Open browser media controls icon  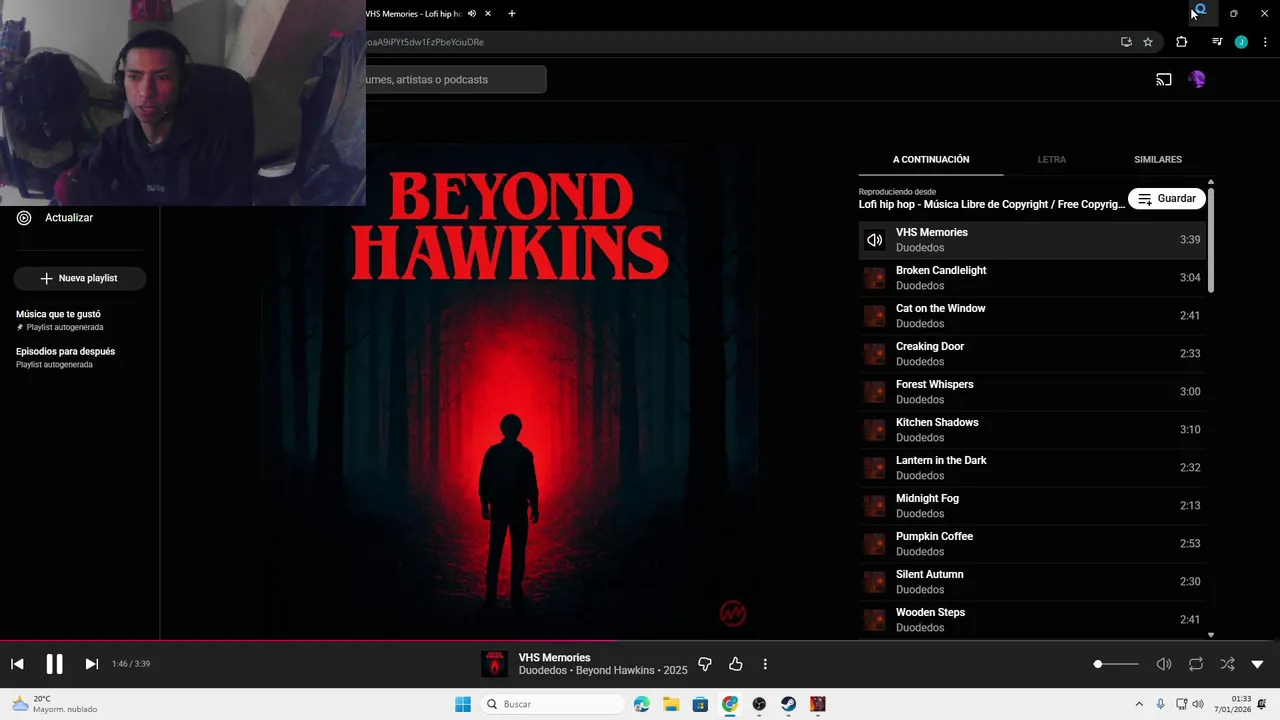click(1217, 42)
